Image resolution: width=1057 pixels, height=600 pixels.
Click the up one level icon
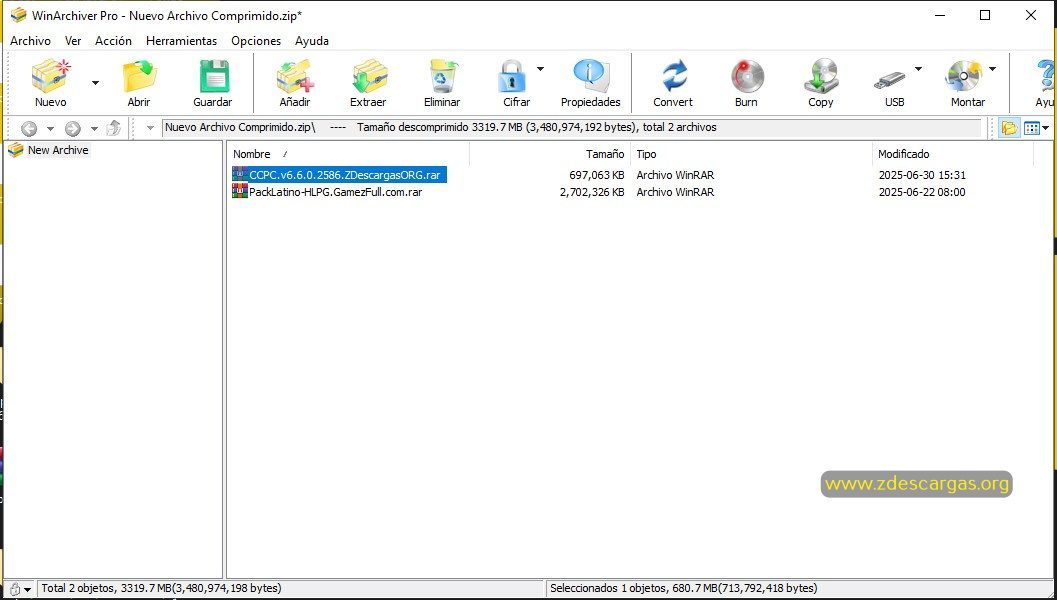click(114, 127)
